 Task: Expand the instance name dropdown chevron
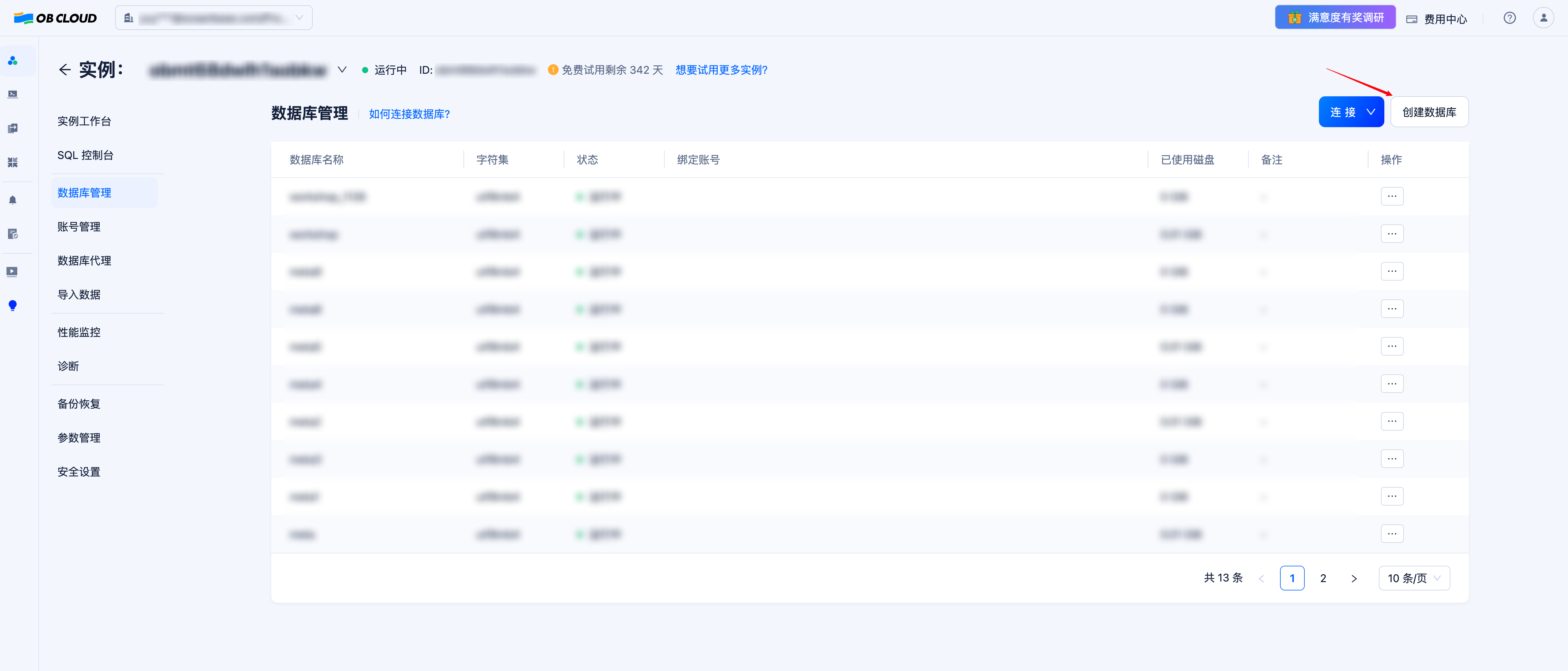coord(342,69)
